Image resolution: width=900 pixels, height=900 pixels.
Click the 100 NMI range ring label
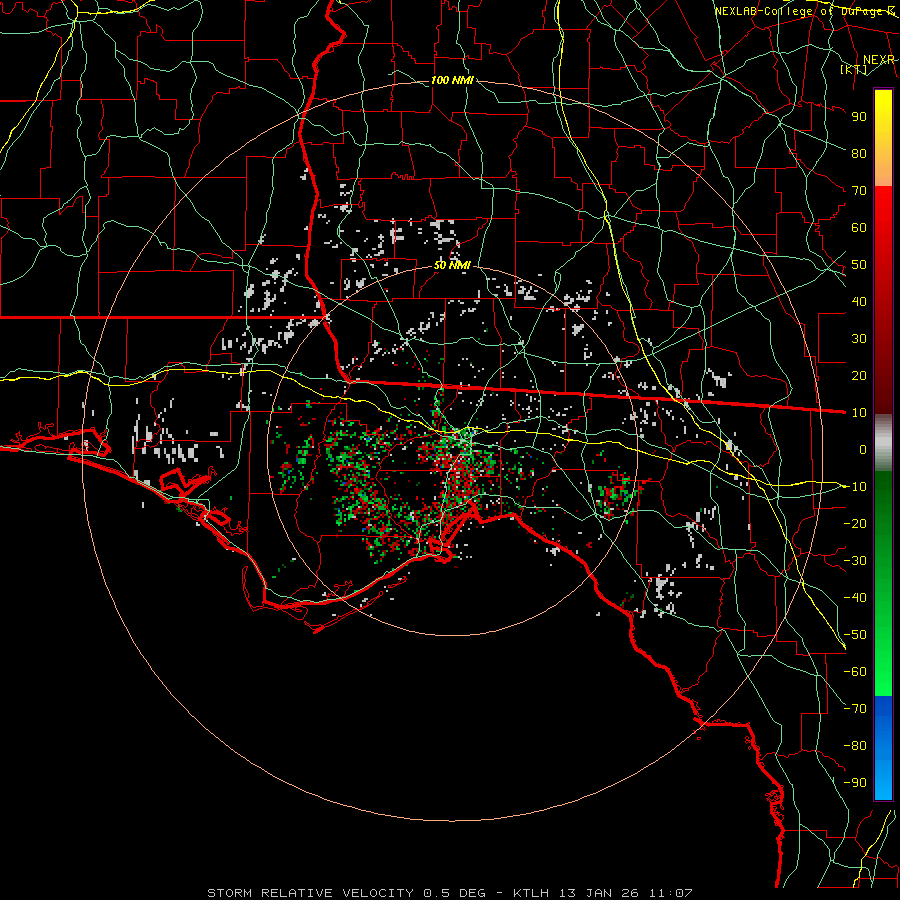tap(452, 80)
